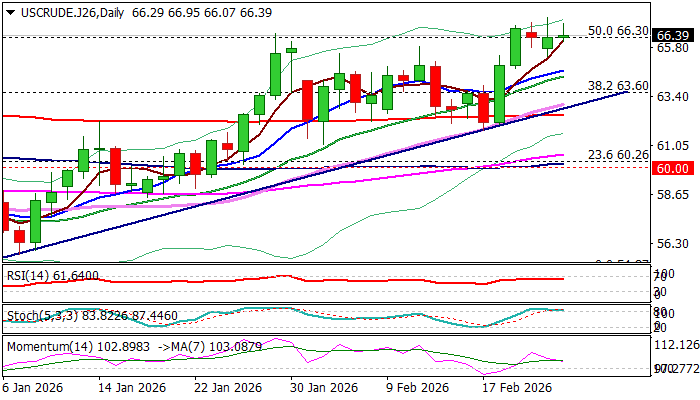Select the 14 Jan 2026 date marker
700x400 pixels.
[132, 388]
